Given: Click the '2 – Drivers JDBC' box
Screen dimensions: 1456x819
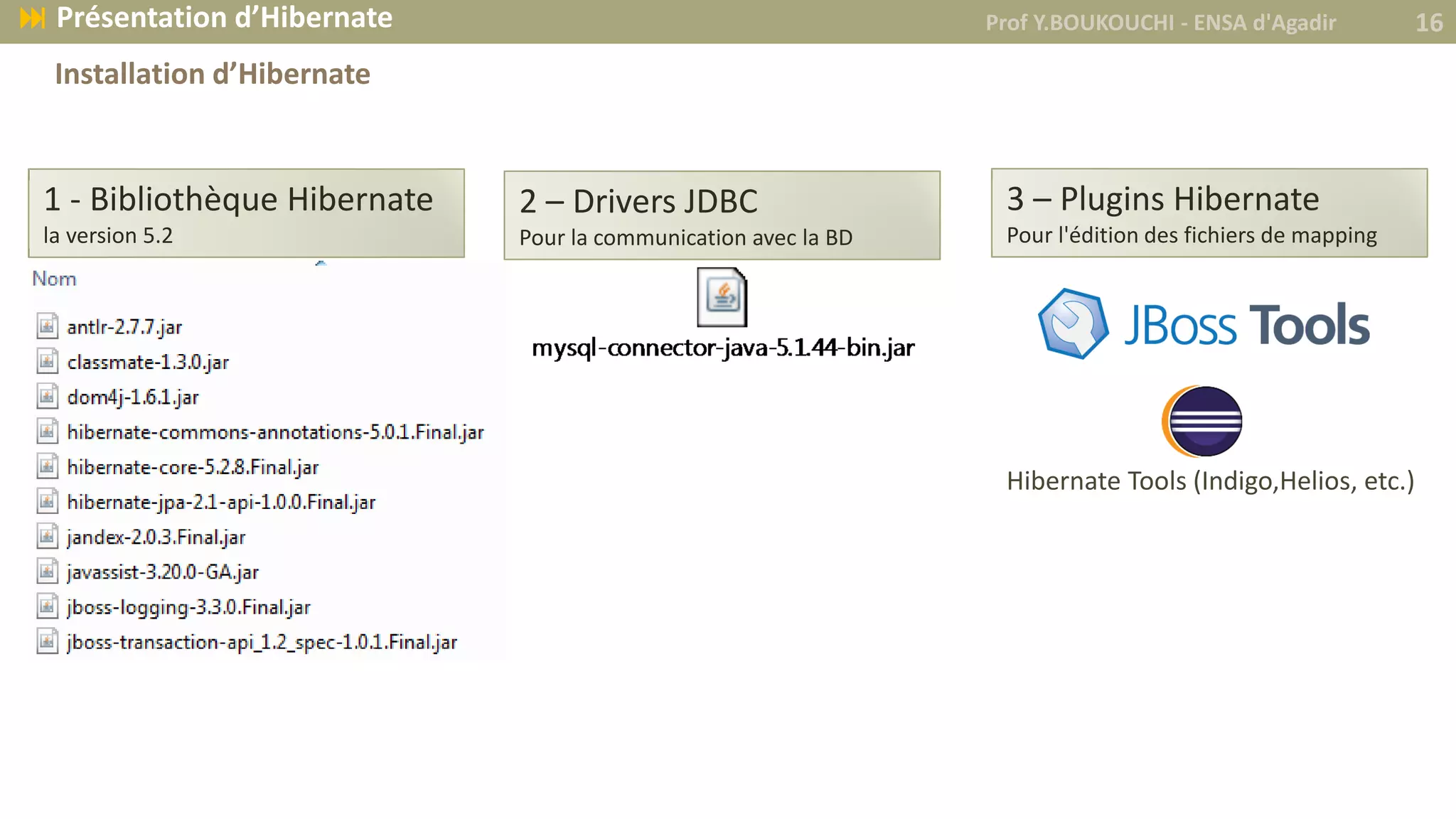Looking at the screenshot, I should point(722,215).
